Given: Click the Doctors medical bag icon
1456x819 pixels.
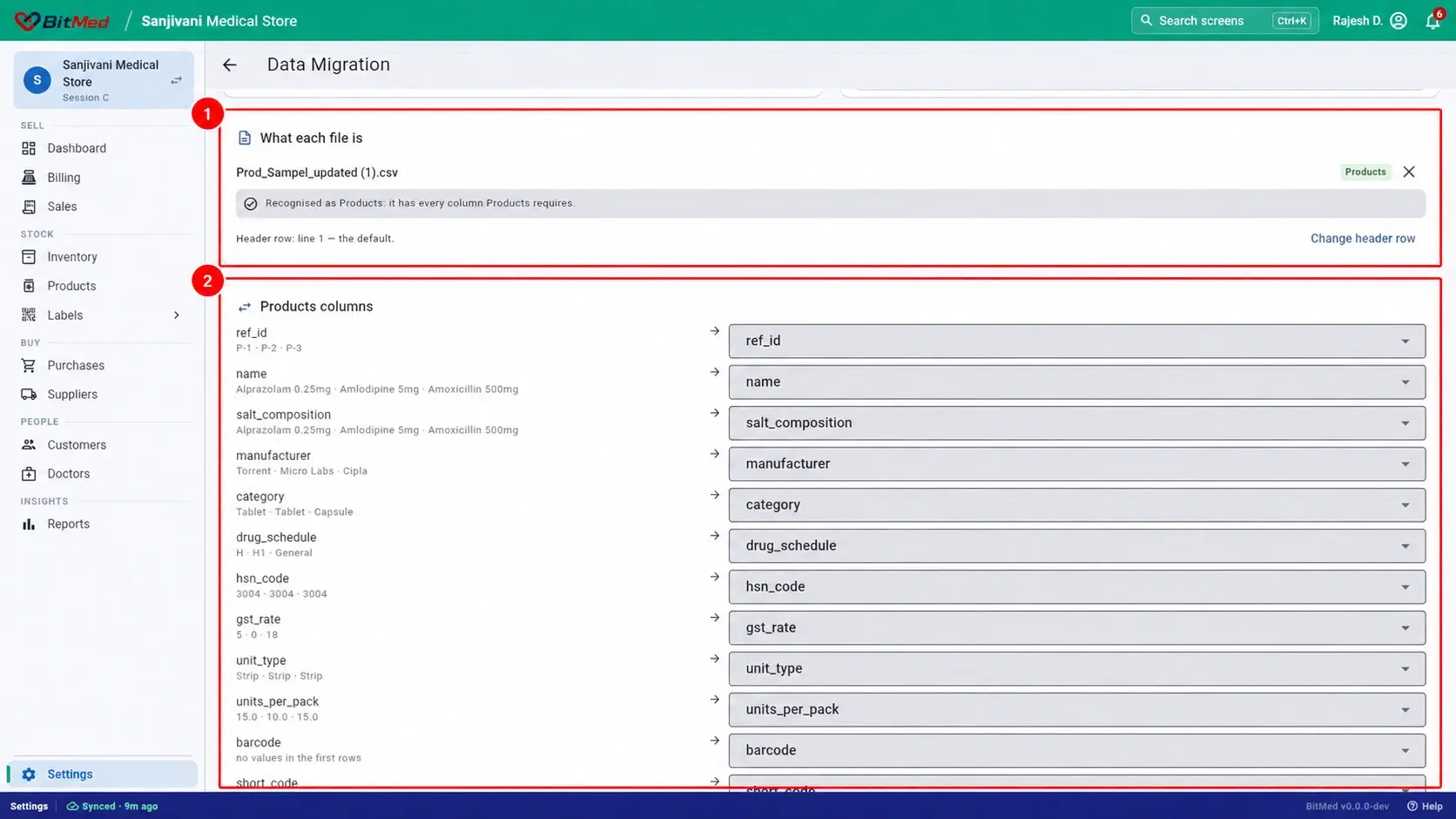Looking at the screenshot, I should tap(29, 474).
